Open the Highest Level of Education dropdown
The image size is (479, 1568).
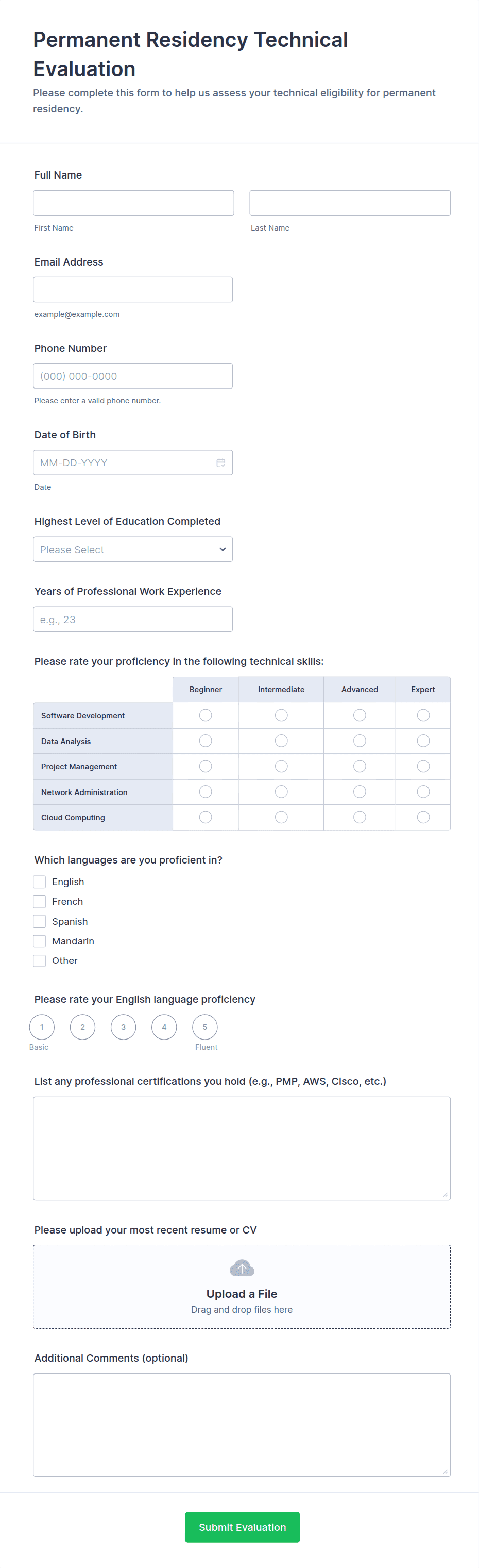[x=133, y=549]
